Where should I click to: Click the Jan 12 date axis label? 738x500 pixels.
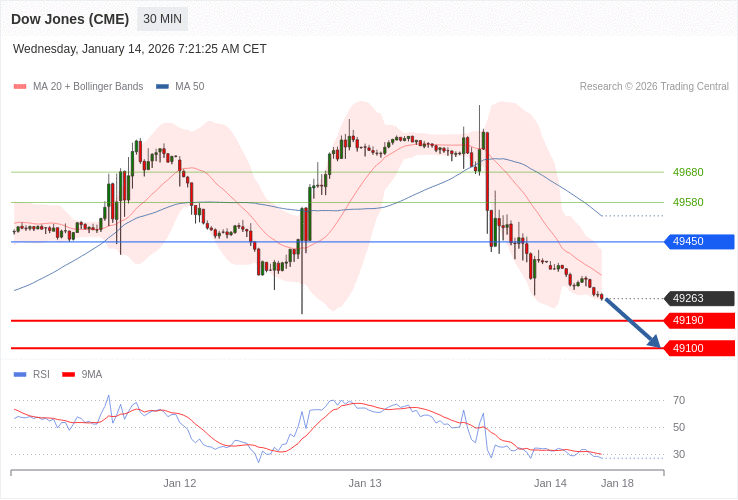click(180, 484)
